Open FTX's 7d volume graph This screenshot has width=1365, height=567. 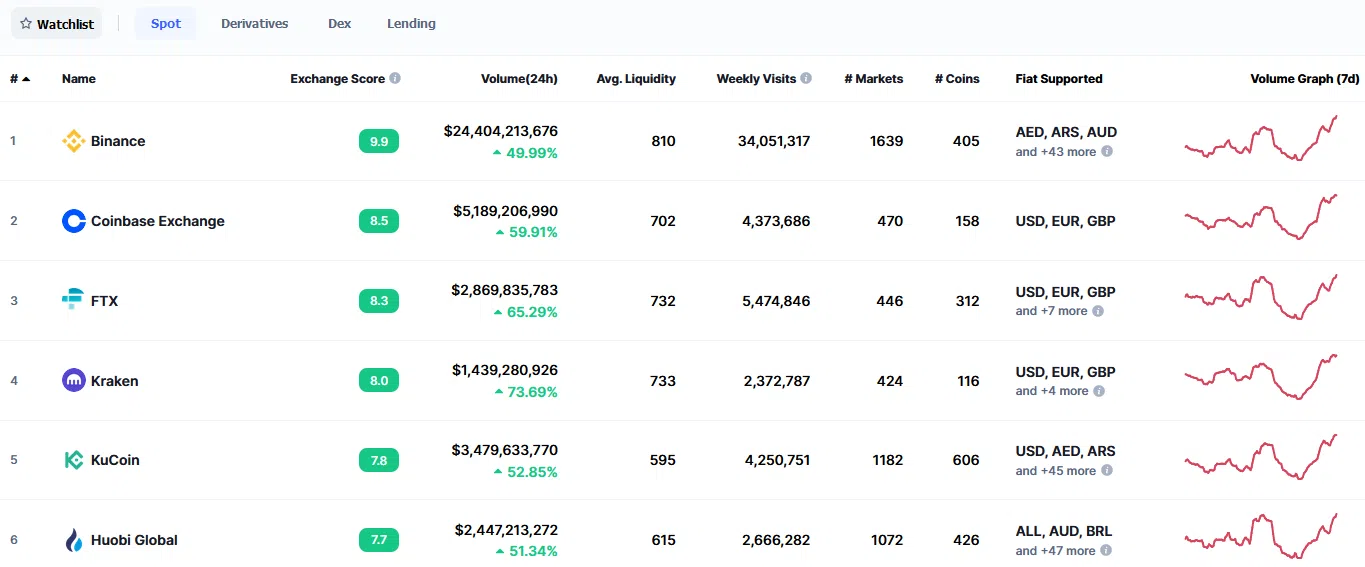click(1261, 297)
